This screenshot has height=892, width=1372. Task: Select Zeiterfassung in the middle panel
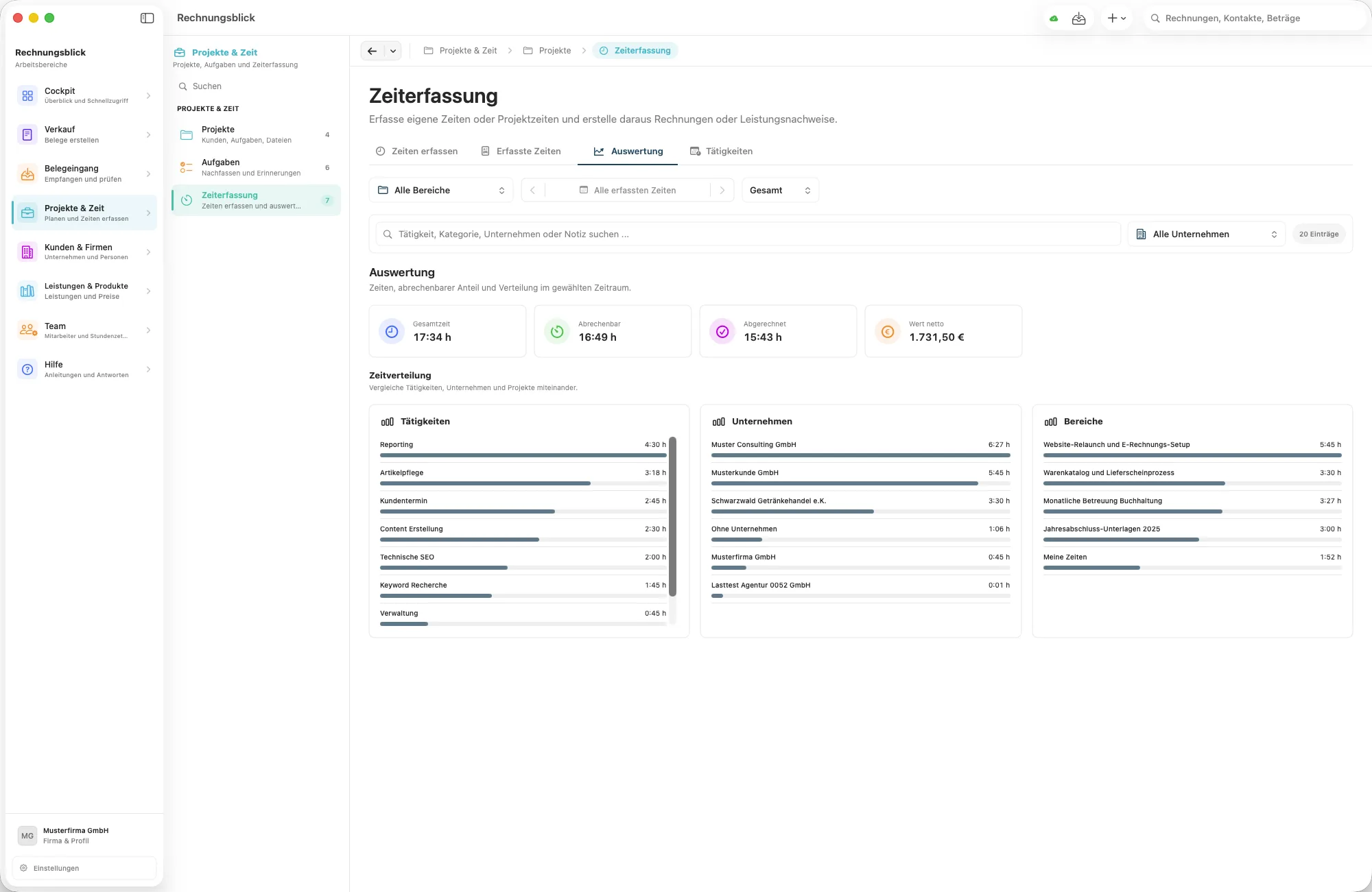coord(256,201)
